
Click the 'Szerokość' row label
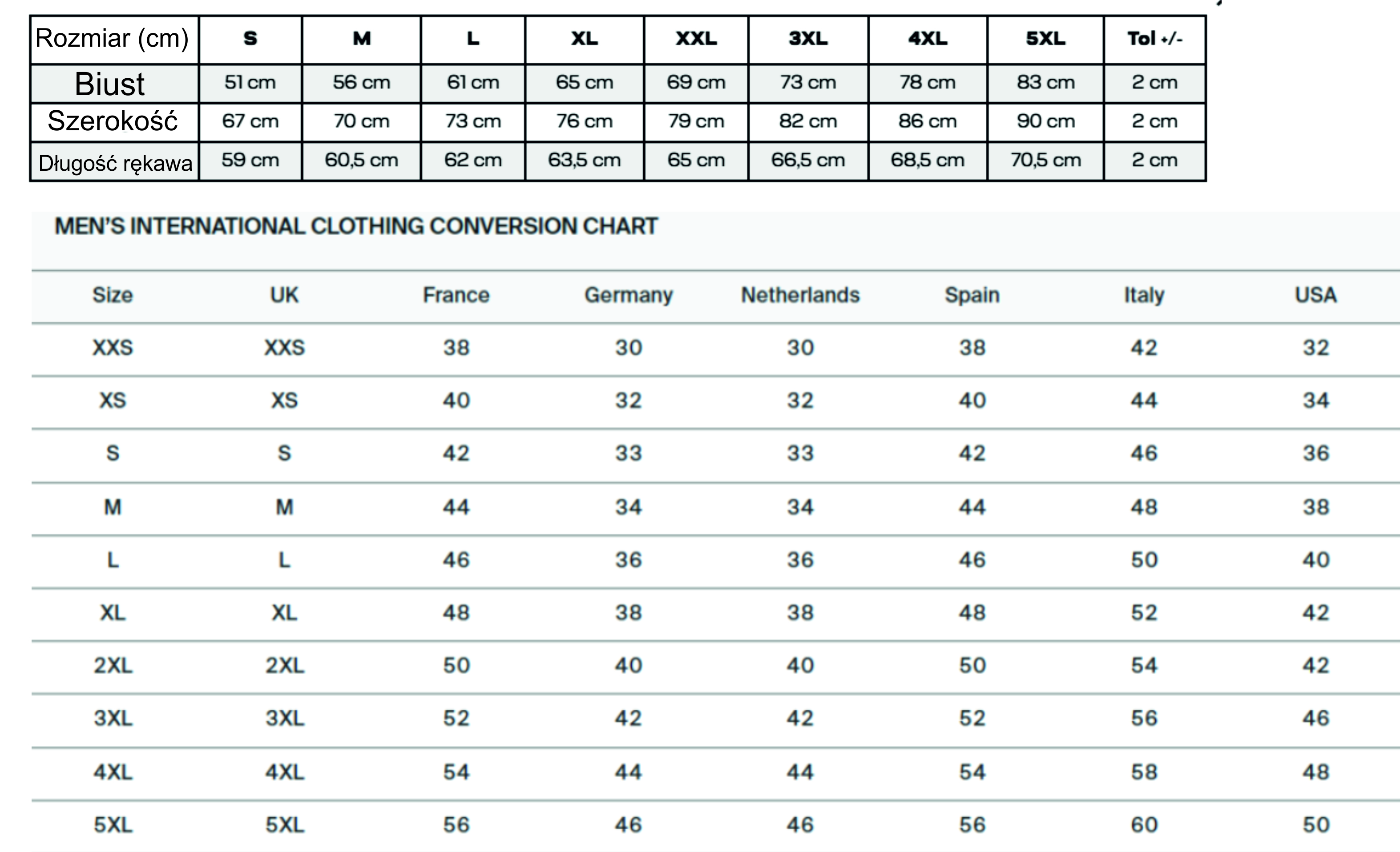[113, 121]
